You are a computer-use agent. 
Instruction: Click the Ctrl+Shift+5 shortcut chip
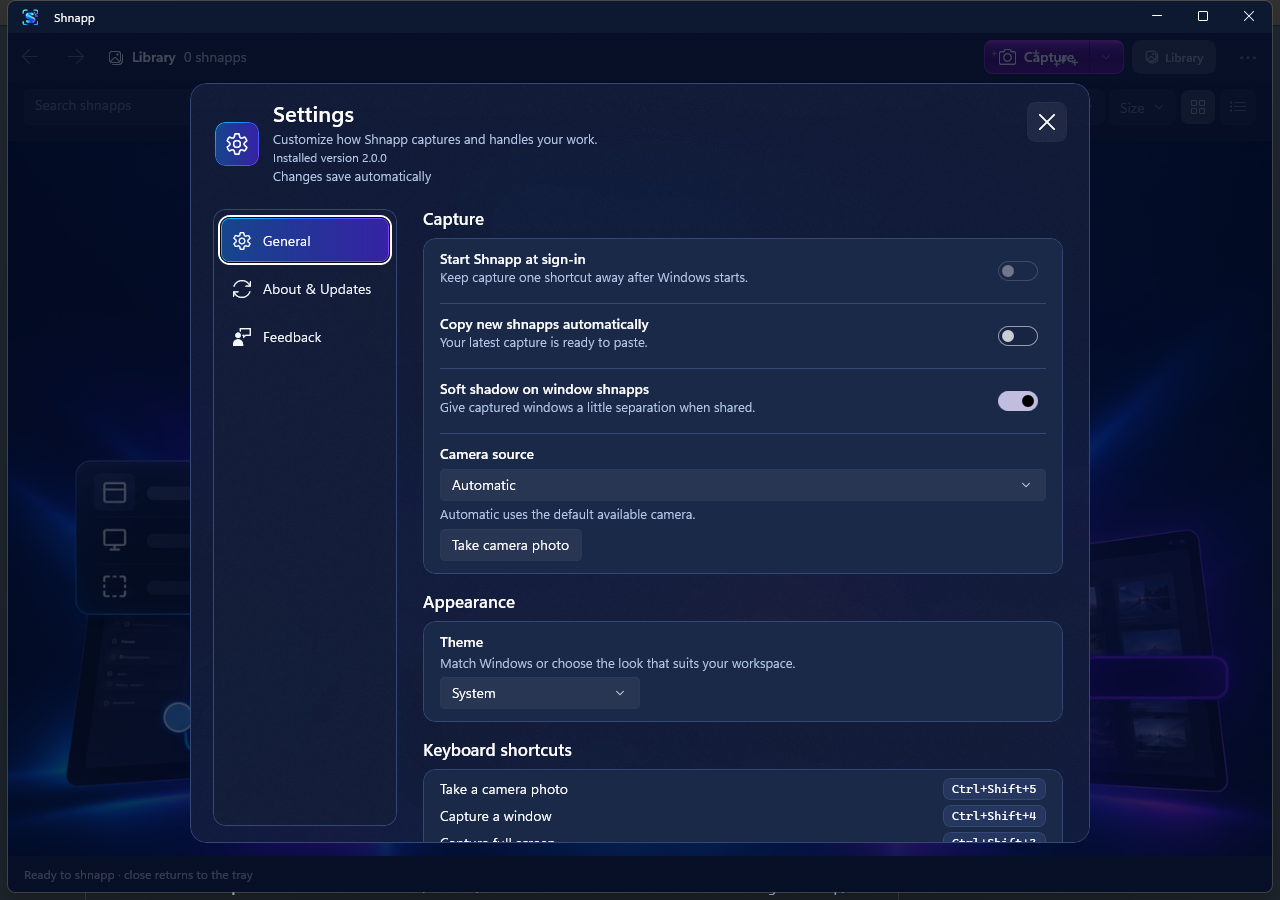pyautogui.click(x=994, y=789)
